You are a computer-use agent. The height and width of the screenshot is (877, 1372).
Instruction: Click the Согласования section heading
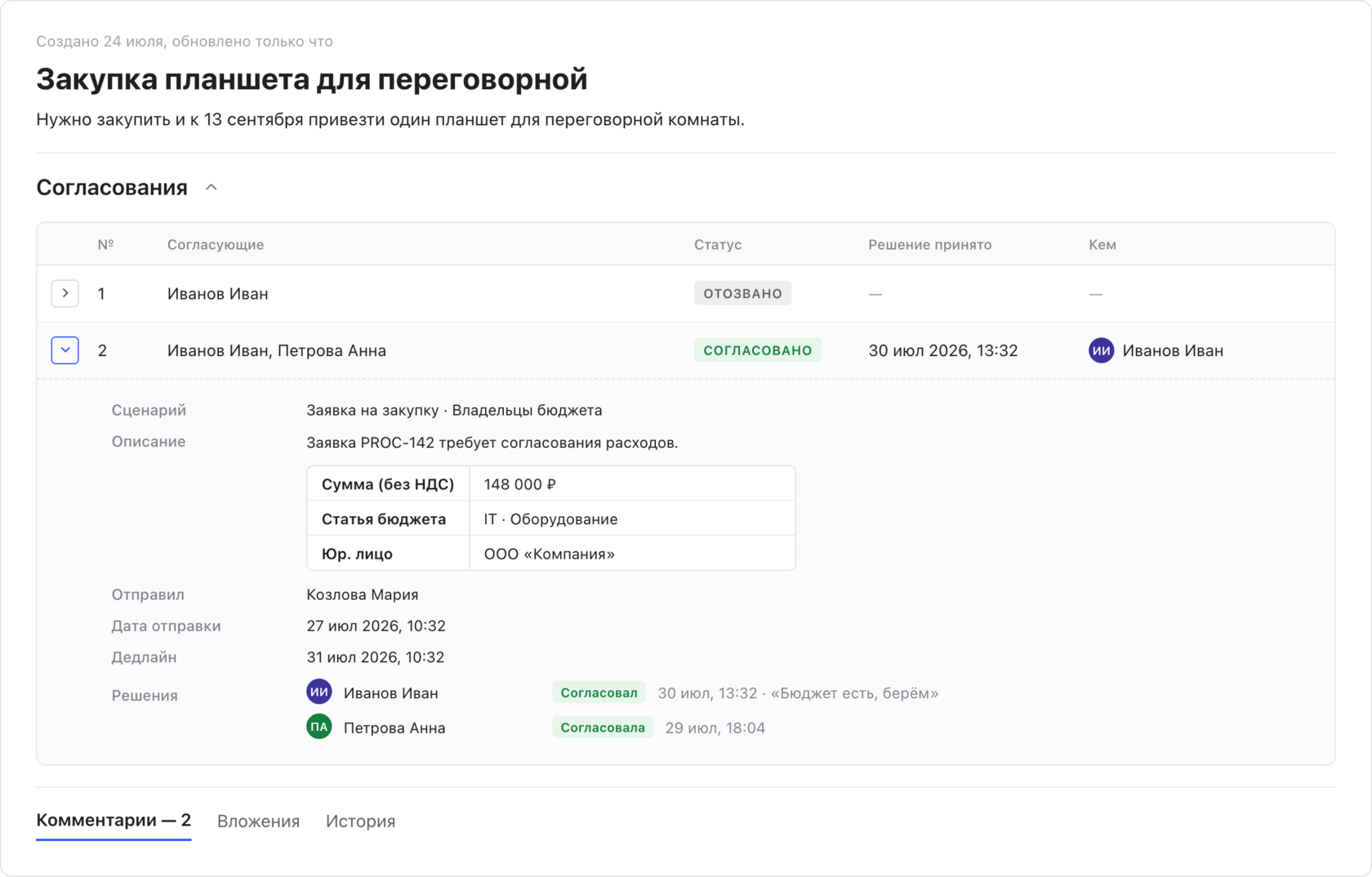tap(112, 188)
